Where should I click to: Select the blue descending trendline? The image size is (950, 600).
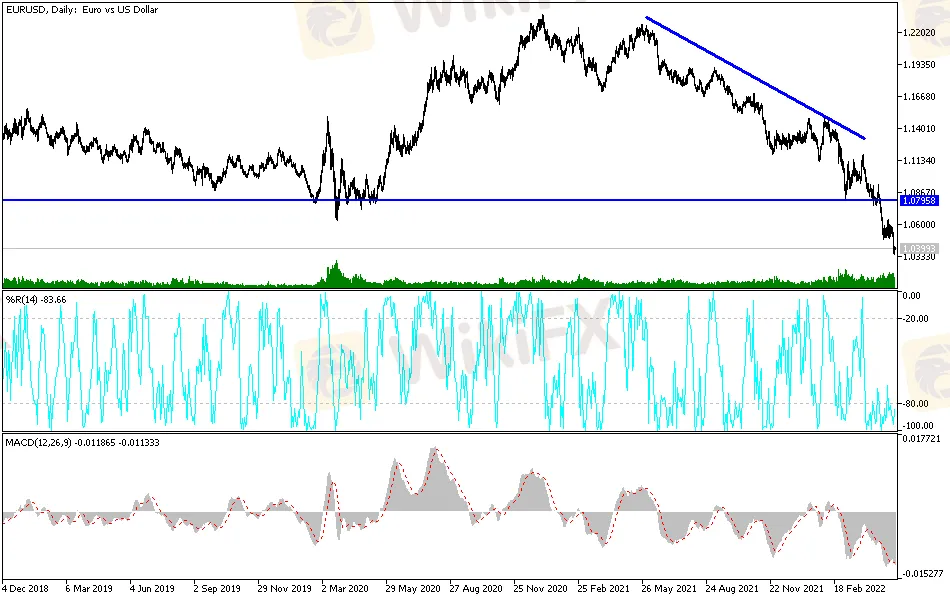point(755,77)
